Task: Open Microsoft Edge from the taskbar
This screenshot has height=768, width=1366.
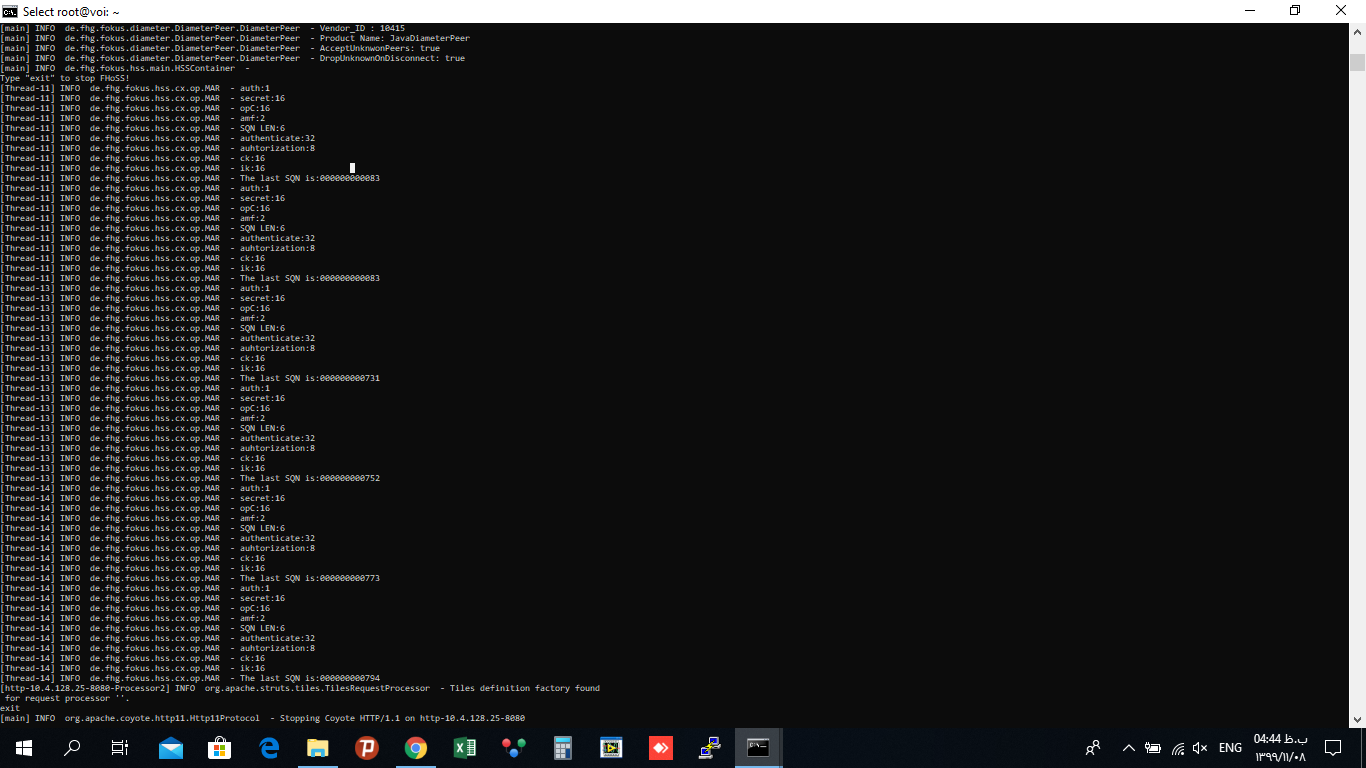Action: [x=269, y=747]
